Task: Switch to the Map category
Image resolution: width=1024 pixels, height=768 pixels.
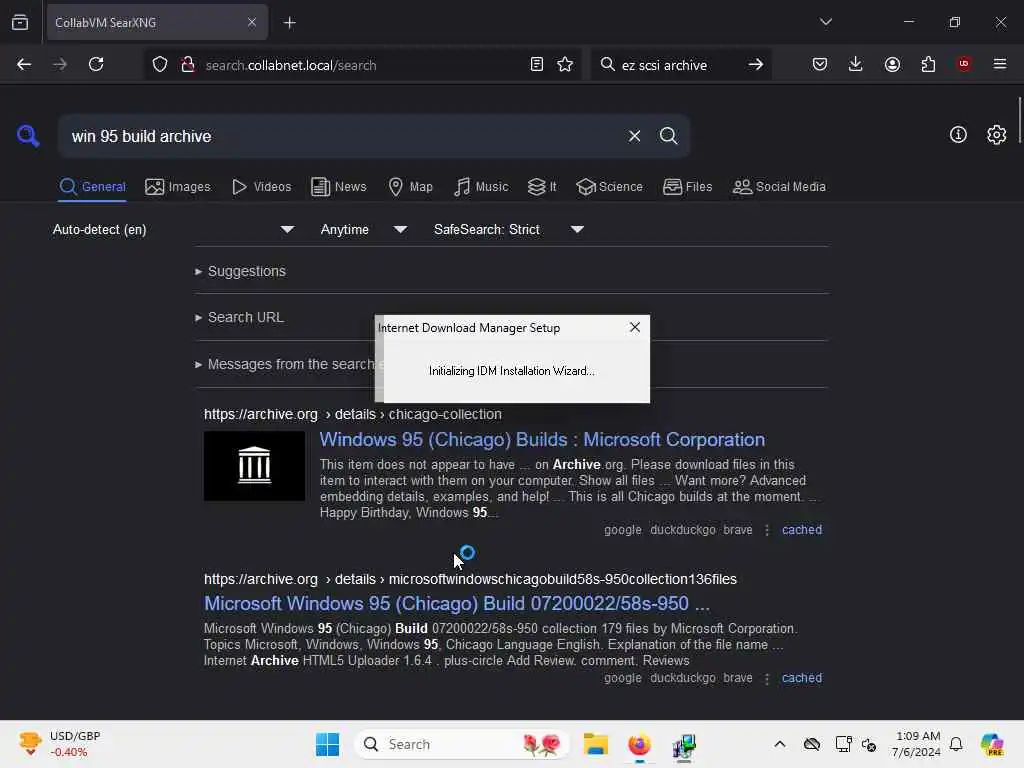Action: [411, 187]
